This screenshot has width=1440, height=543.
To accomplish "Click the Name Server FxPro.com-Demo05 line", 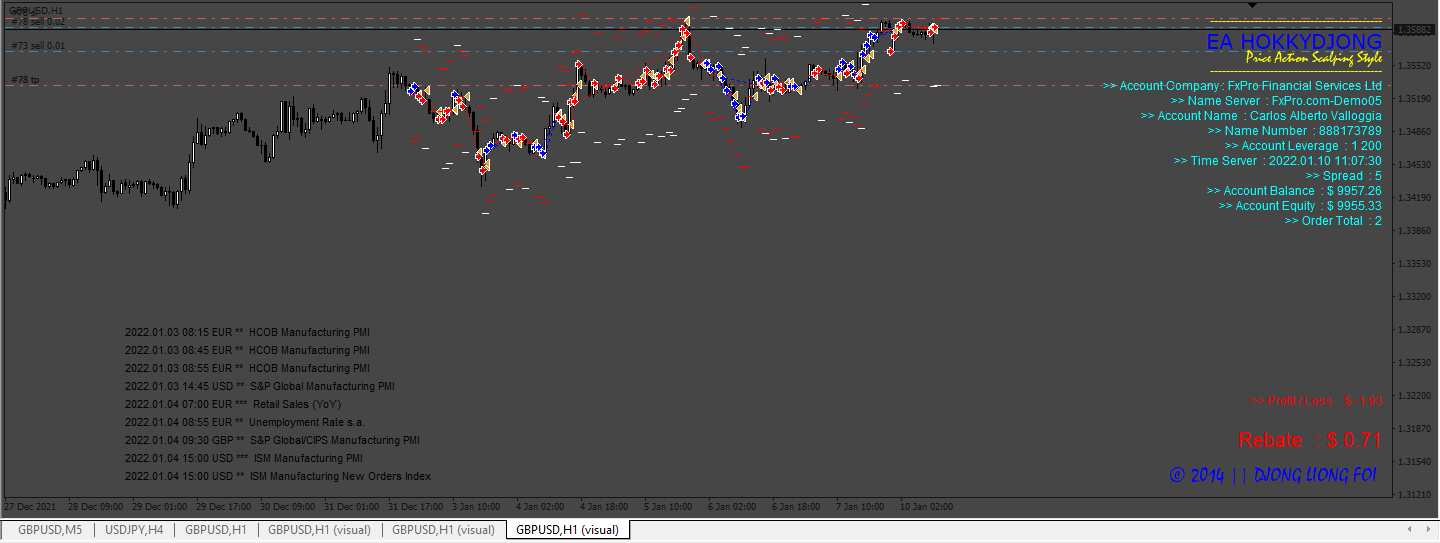I will (x=1276, y=101).
